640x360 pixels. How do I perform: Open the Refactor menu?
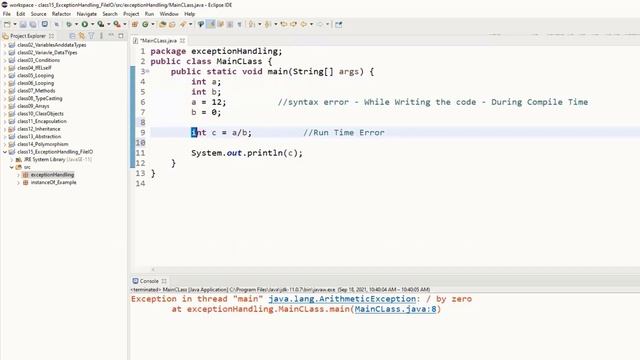[61, 14]
